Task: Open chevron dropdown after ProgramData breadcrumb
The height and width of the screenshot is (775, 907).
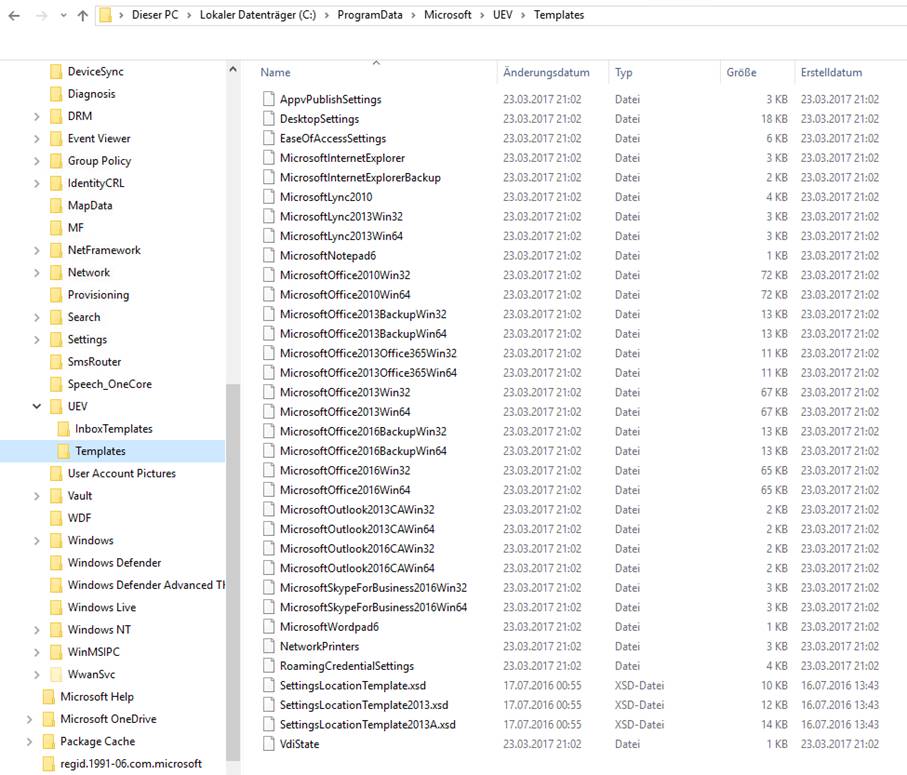Action: 413,16
